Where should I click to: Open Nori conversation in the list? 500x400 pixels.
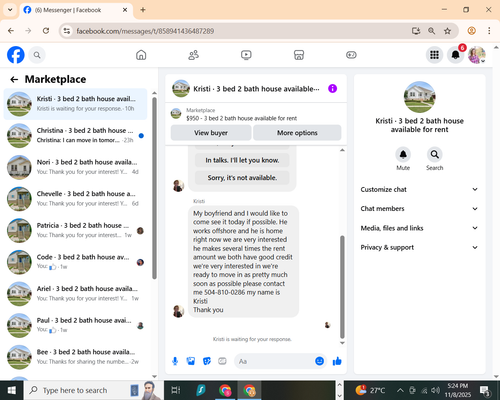click(75, 167)
